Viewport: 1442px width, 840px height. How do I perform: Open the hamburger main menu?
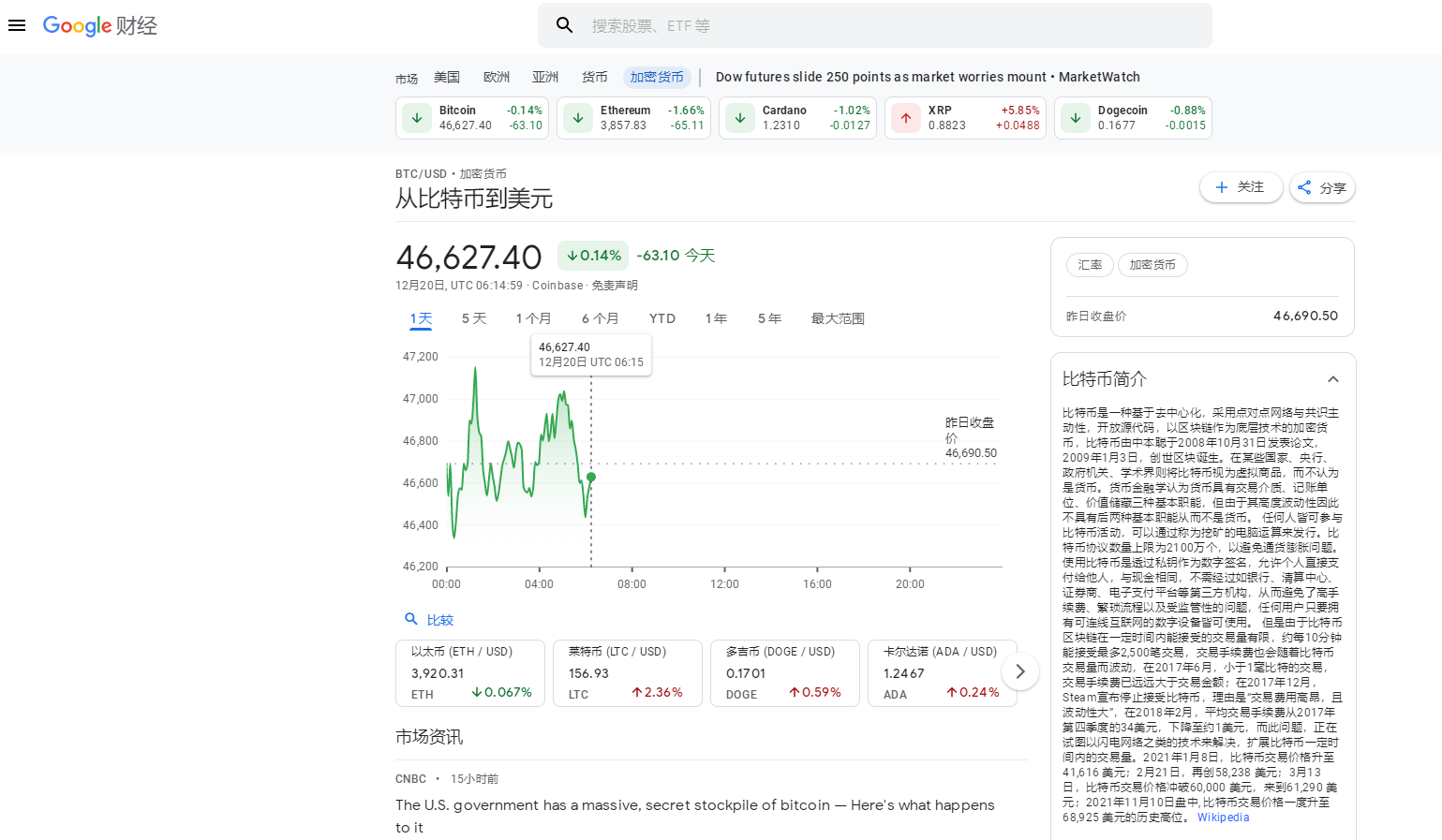tap(17, 25)
